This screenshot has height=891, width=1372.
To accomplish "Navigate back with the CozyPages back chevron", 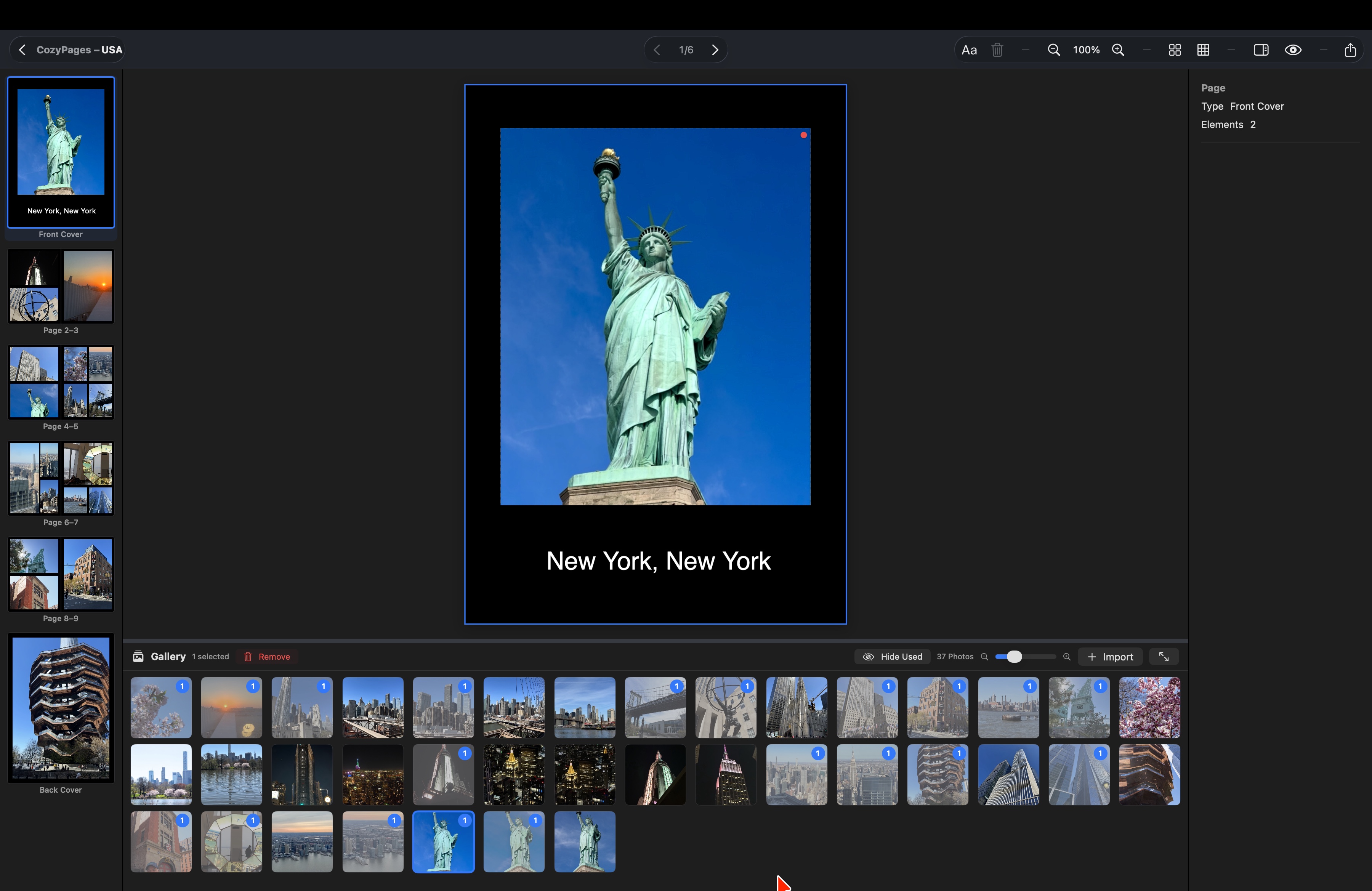I will coord(22,50).
